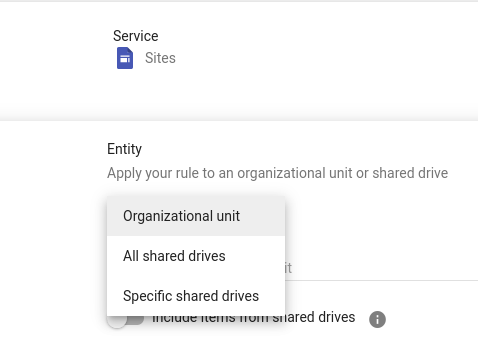Pick Specific shared drives option
The image size is (478, 360).
click(x=191, y=296)
